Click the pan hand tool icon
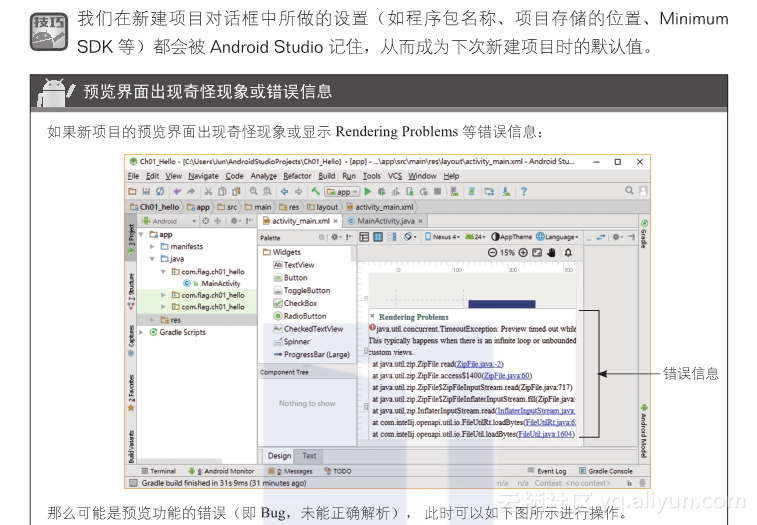757x525 pixels. click(x=551, y=253)
